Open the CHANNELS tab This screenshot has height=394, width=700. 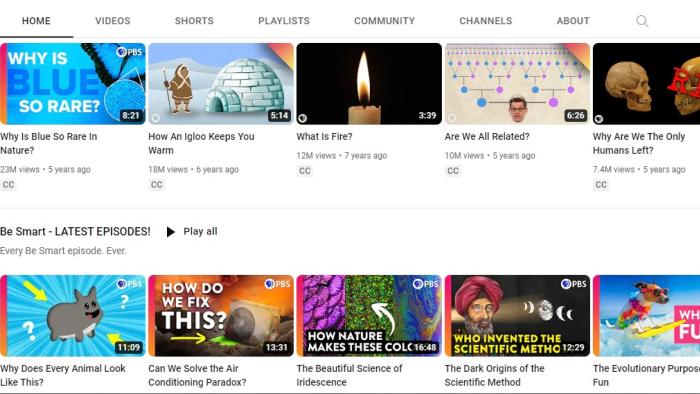(x=486, y=21)
